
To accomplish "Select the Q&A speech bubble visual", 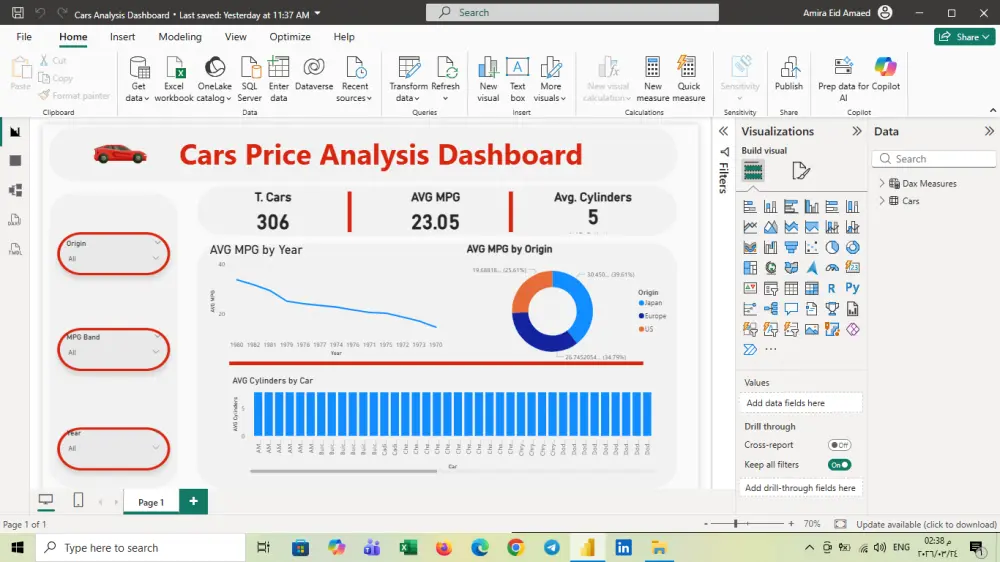I will point(791,309).
